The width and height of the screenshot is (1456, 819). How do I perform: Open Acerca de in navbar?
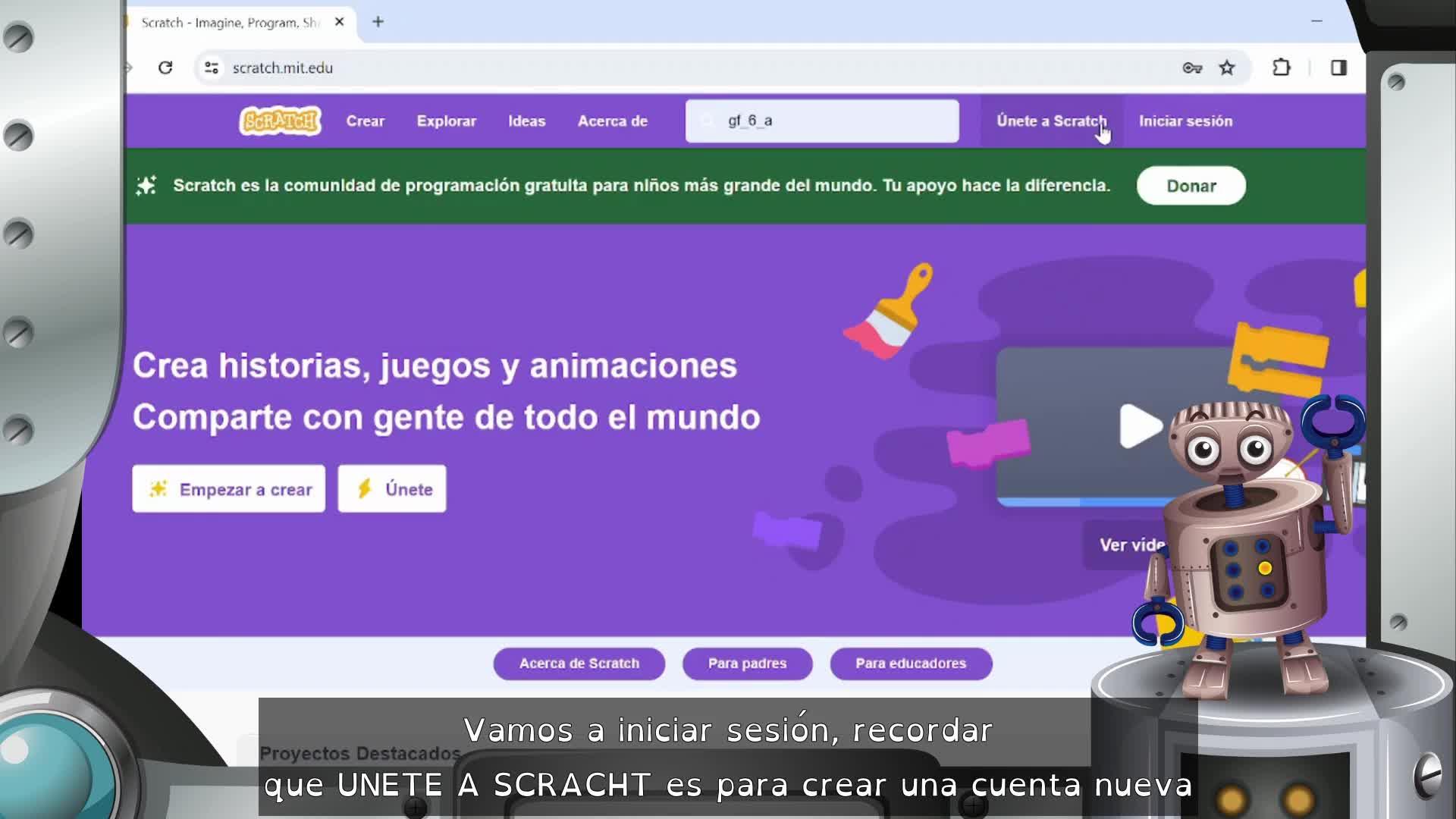point(612,121)
